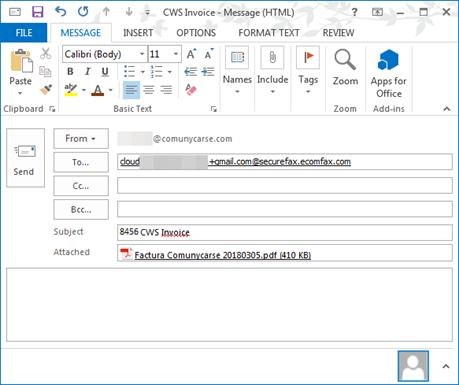Switch to the OPTIONS tab

[x=196, y=33]
